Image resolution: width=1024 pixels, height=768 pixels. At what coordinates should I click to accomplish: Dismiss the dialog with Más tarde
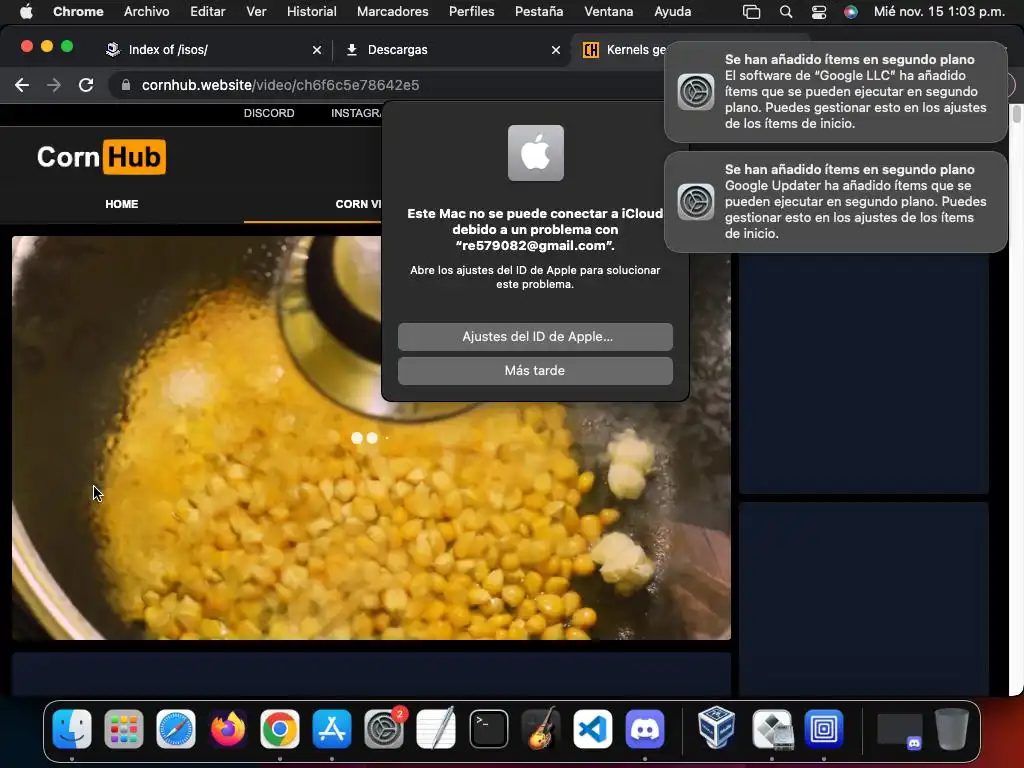(x=535, y=370)
